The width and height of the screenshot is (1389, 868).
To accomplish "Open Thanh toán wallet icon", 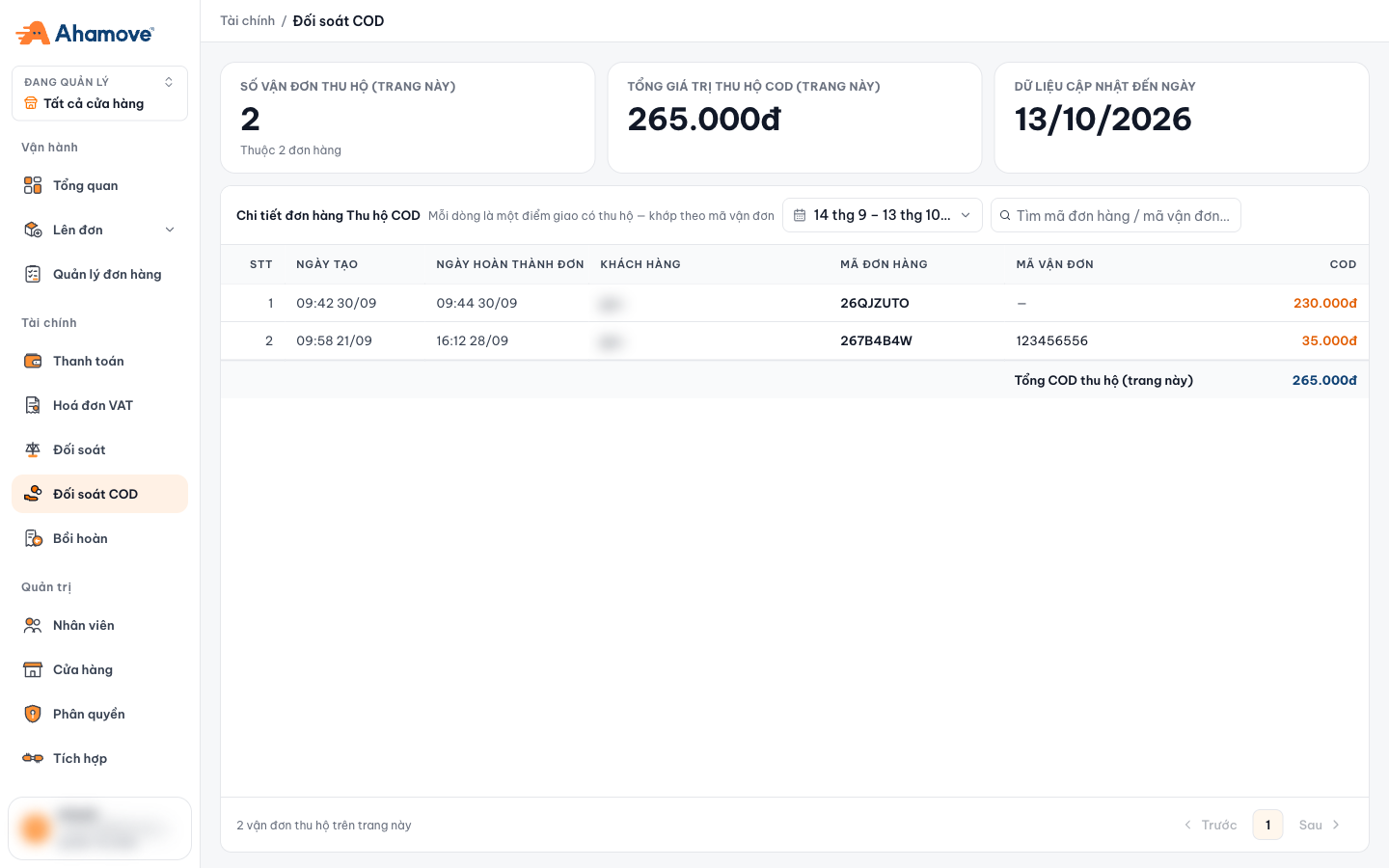I will click(x=33, y=361).
